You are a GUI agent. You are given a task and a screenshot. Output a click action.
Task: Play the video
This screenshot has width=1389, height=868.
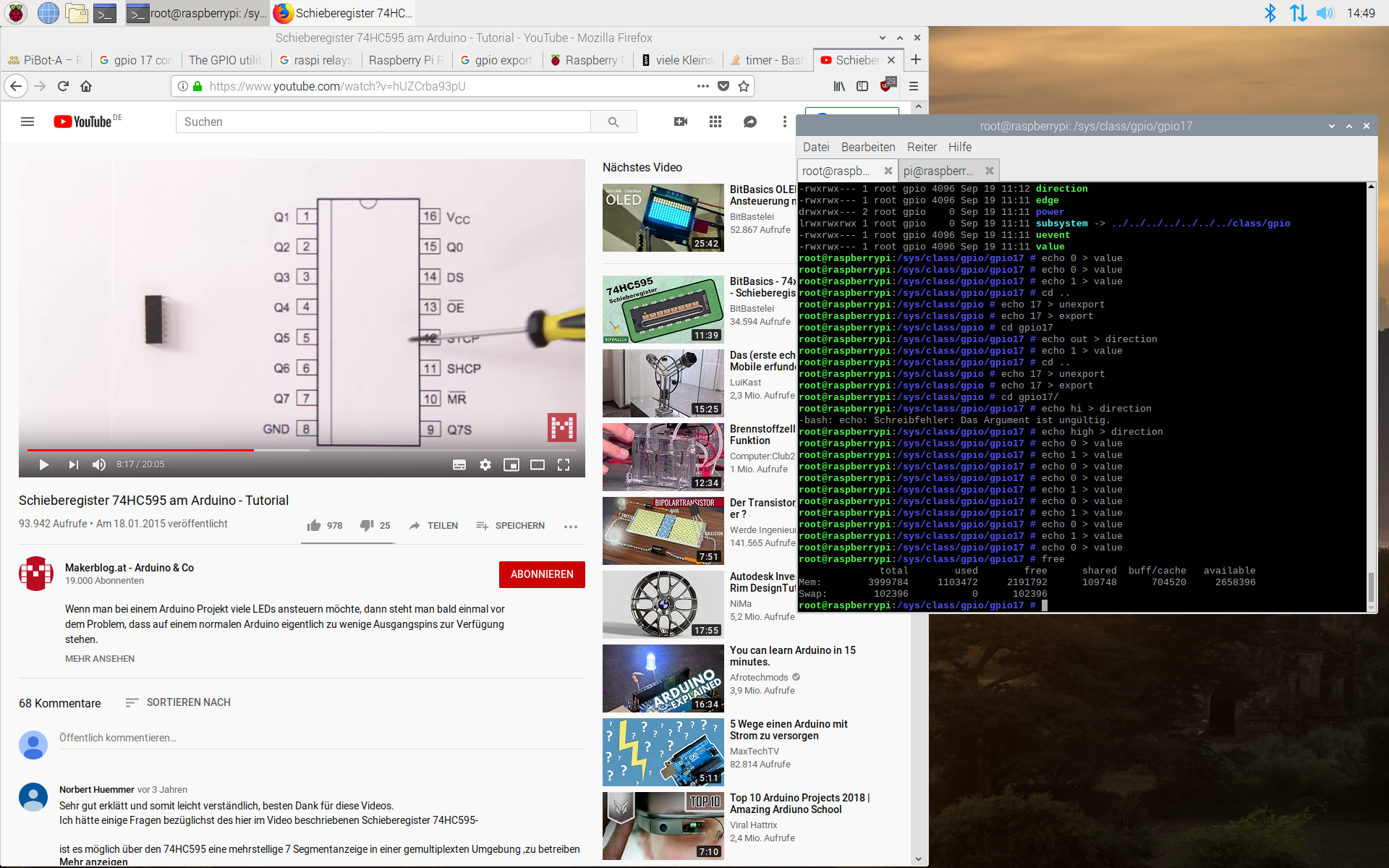(x=43, y=464)
